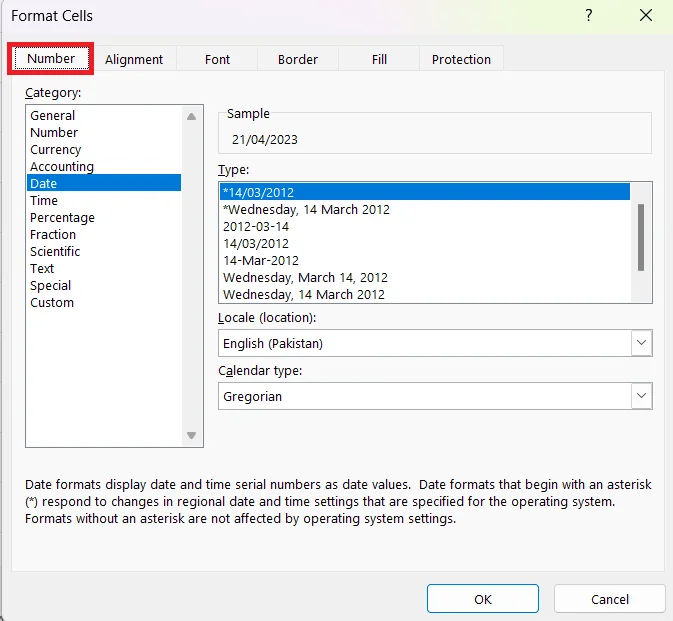Image resolution: width=673 pixels, height=621 pixels.
Task: Open the Border tab
Action: pyautogui.click(x=298, y=59)
